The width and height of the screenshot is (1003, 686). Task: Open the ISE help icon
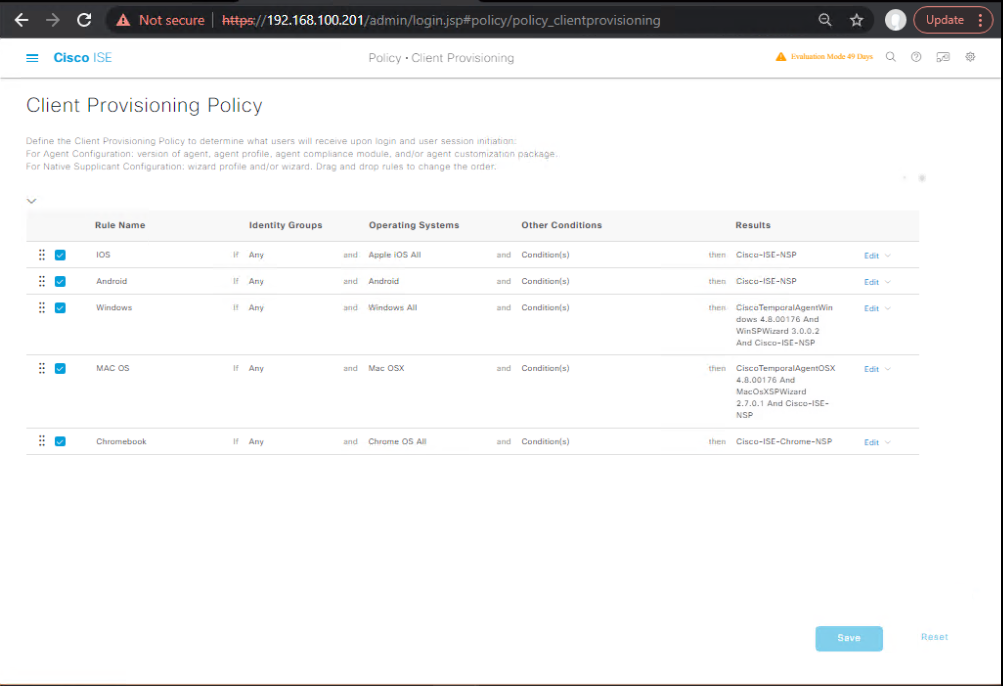point(916,57)
